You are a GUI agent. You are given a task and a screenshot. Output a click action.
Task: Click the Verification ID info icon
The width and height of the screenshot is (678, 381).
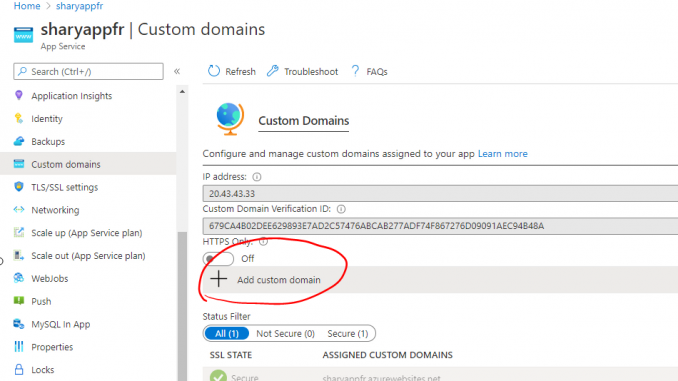click(x=341, y=209)
